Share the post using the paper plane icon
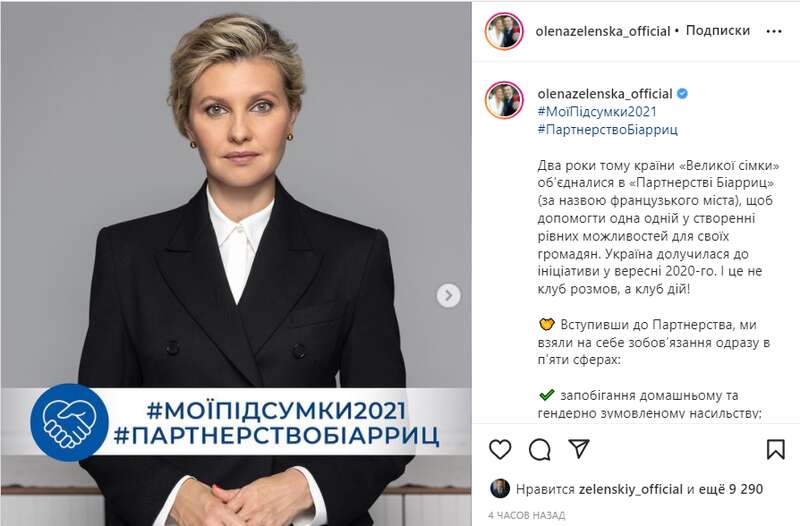The width and height of the screenshot is (800, 526). [579, 448]
